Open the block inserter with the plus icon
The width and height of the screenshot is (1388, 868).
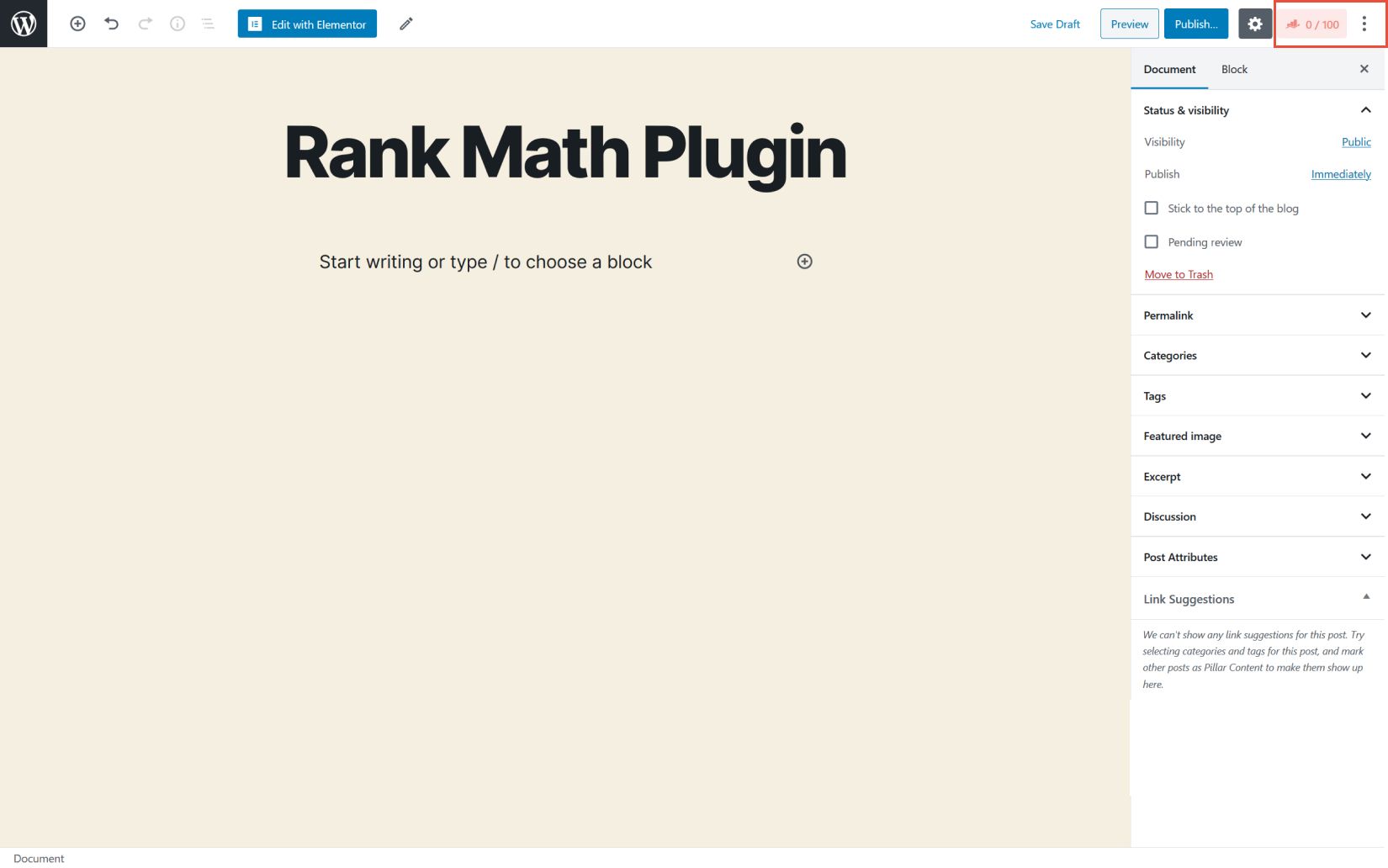(x=77, y=24)
